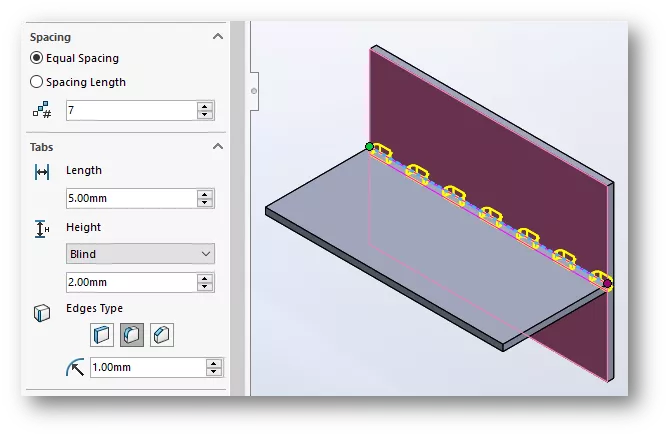Decrease the instance count with down arrow
Screen dimensions: 670x438
[x=205, y=115]
